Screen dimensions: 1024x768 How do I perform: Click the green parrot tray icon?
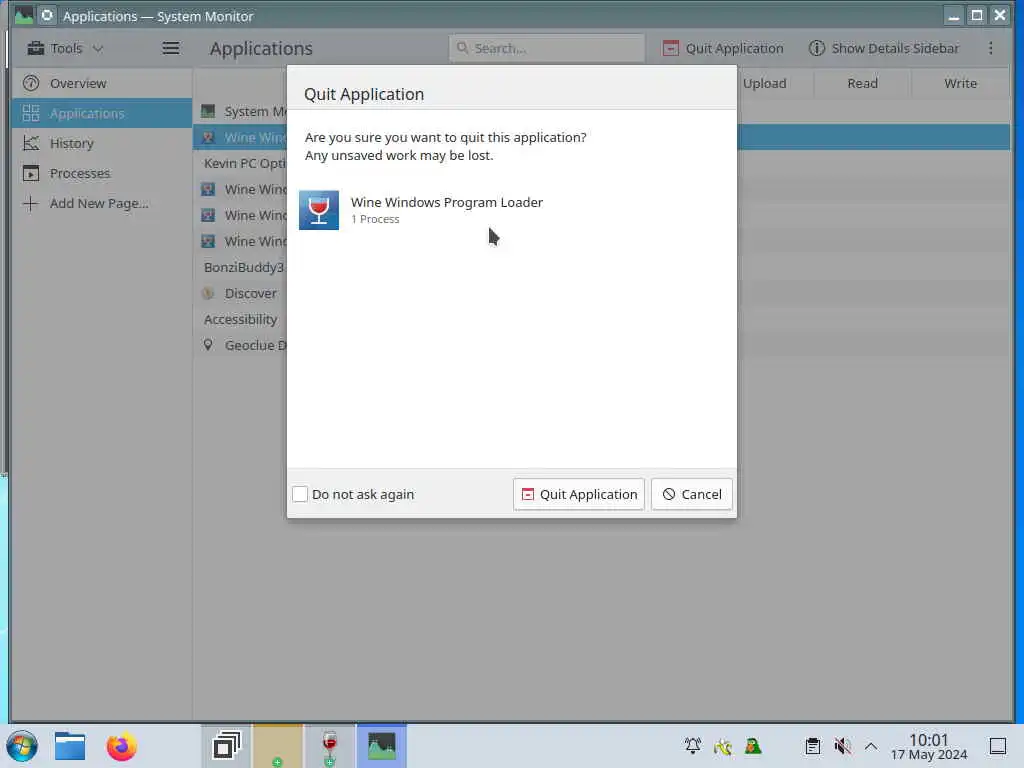(753, 746)
